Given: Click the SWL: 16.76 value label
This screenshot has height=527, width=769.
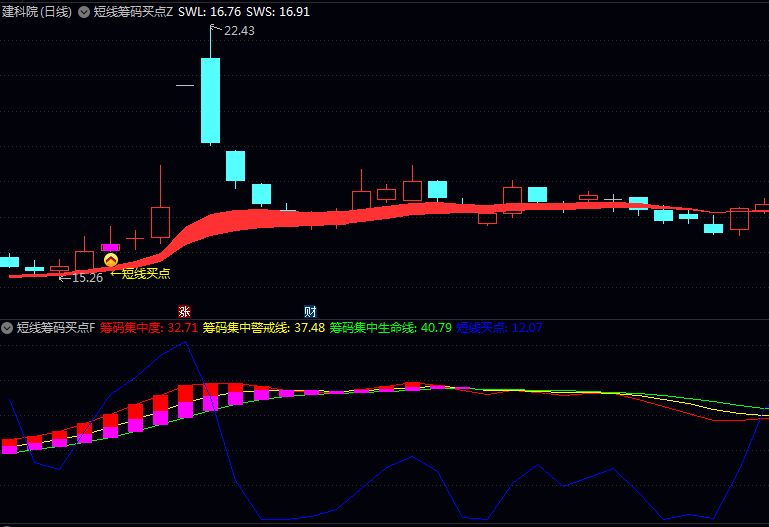Looking at the screenshot, I should [209, 12].
